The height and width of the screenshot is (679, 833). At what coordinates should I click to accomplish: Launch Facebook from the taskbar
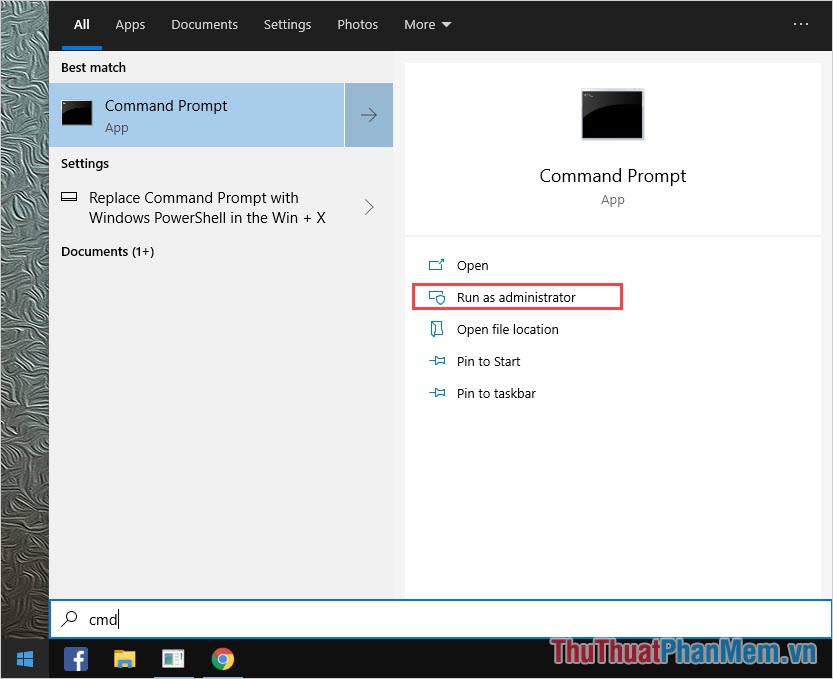tap(76, 659)
